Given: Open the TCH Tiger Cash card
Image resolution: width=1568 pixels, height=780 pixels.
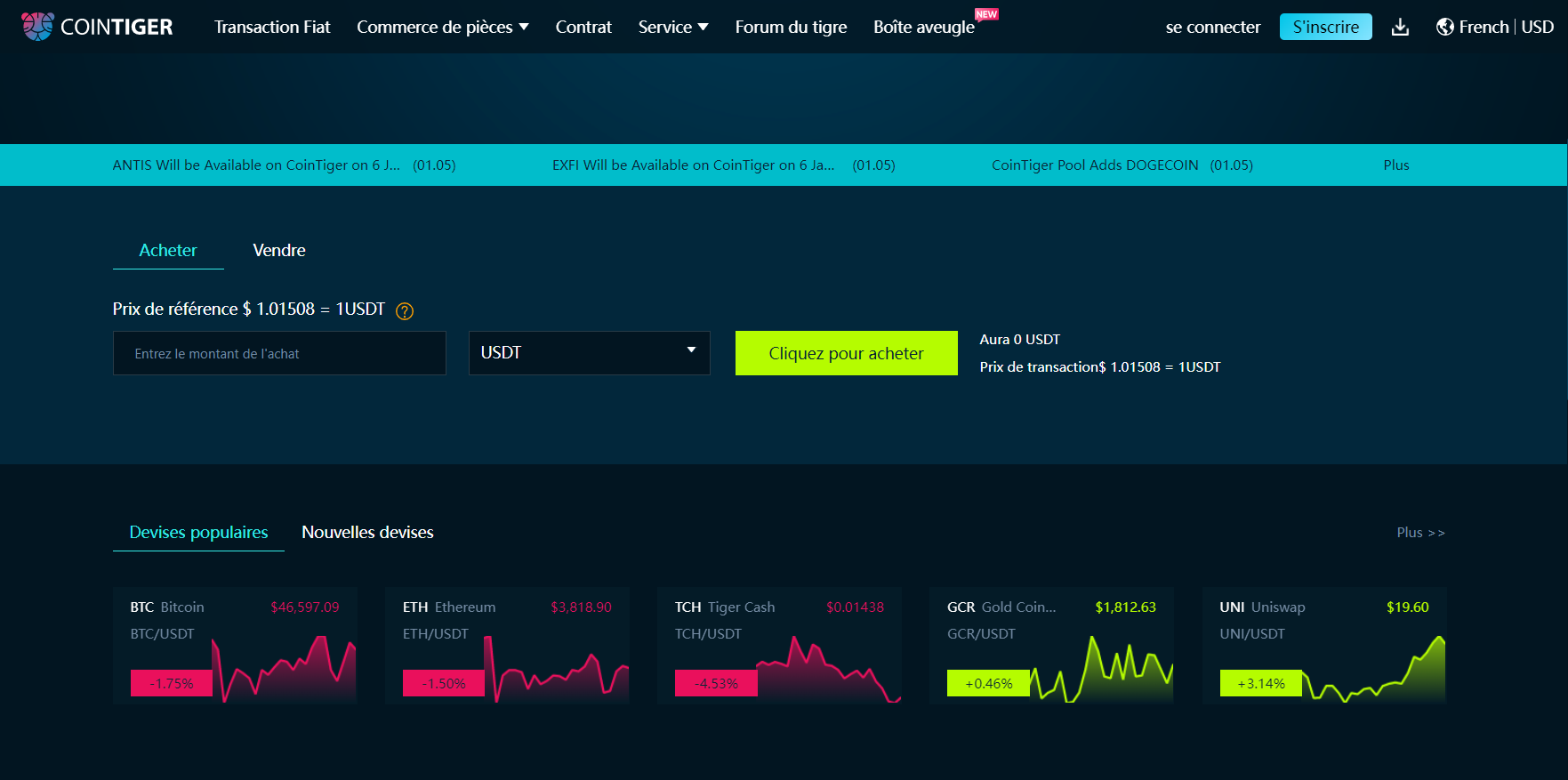Looking at the screenshot, I should (x=779, y=646).
